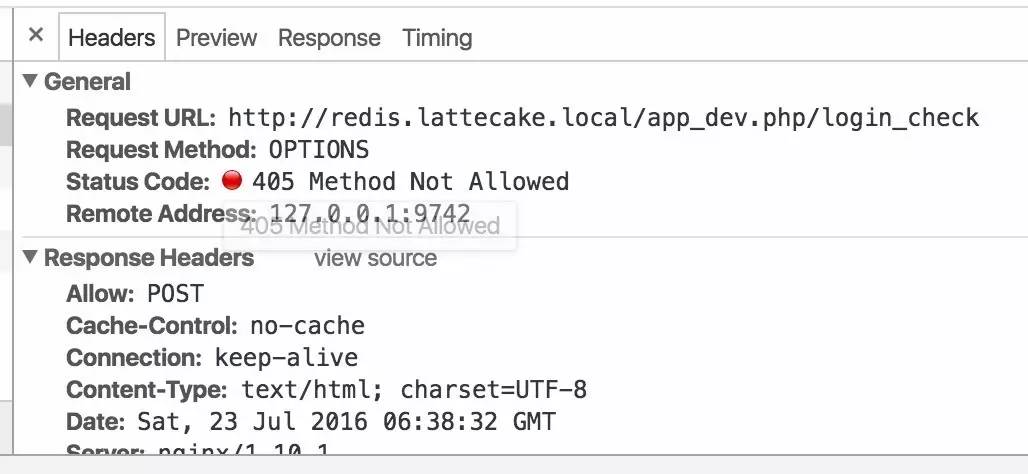Click the Response Headers section heading
This screenshot has width=1028, height=474.
point(149,258)
